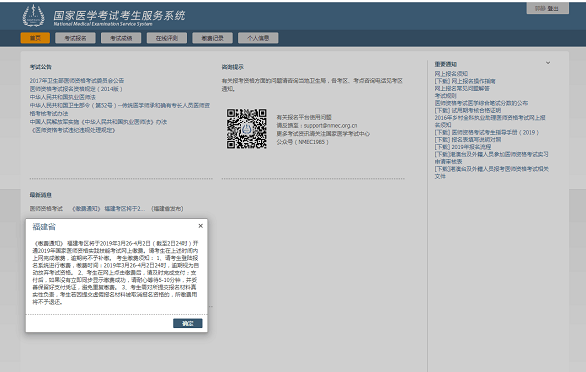Click the (福建省发布) text in the news row
The image size is (586, 372).
(x=167, y=209)
